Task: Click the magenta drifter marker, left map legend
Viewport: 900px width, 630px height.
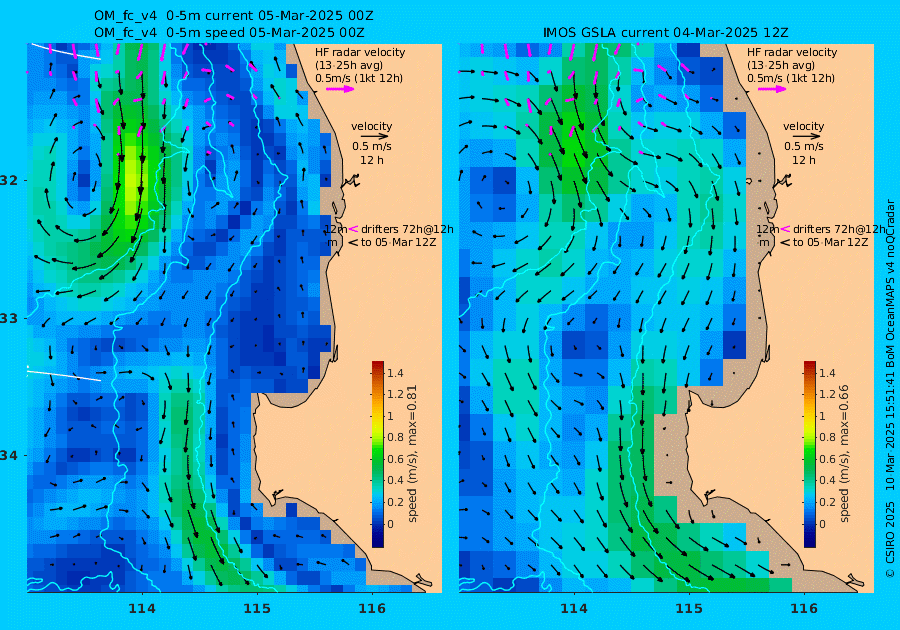Action: coord(354,229)
